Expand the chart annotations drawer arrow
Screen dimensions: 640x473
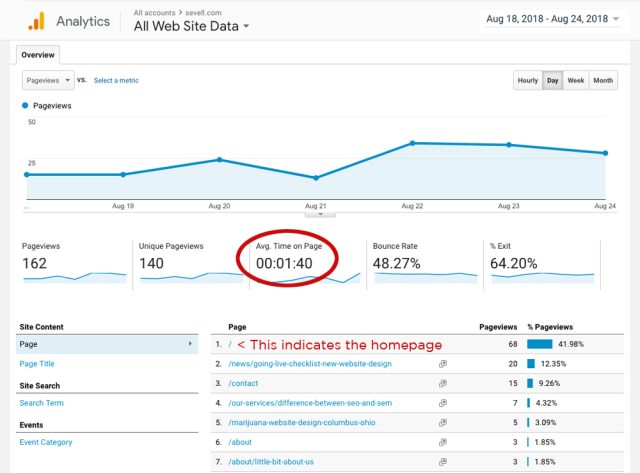(x=320, y=214)
